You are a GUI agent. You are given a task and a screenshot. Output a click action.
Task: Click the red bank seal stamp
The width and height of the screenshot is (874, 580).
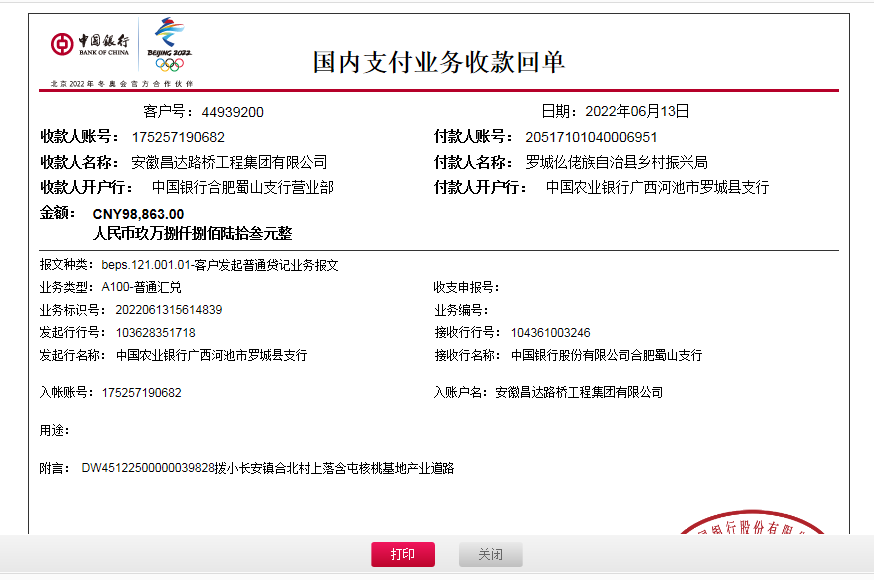[x=753, y=527]
